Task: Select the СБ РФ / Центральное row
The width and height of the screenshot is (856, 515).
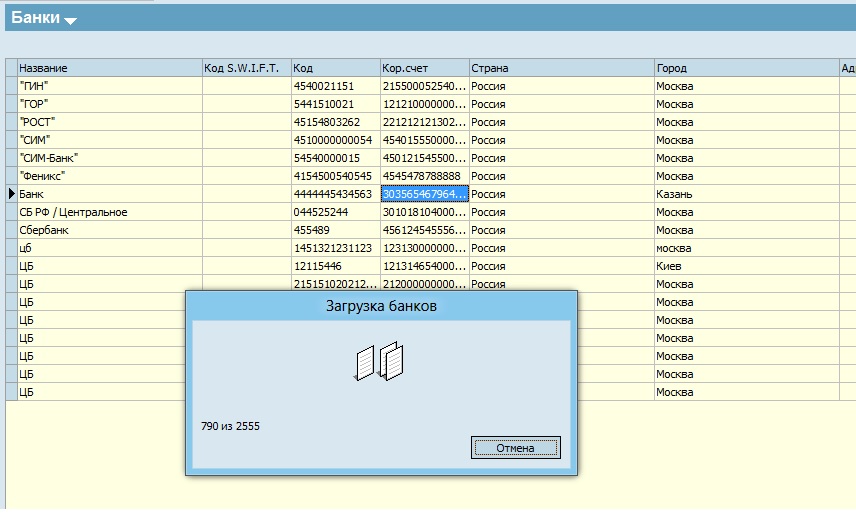Action: pyautogui.click(x=110, y=212)
